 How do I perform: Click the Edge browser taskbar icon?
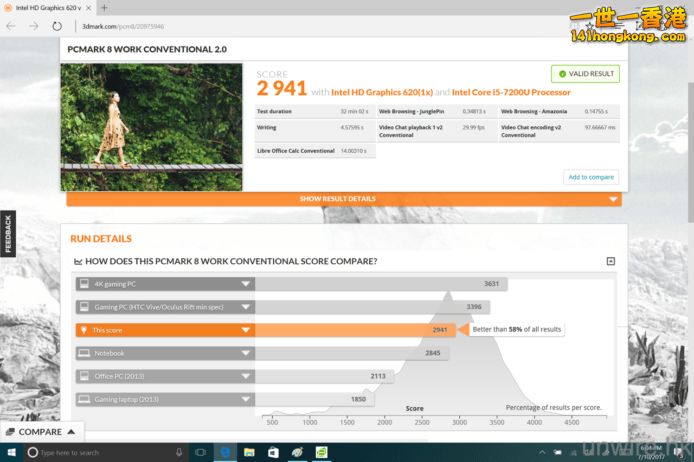225,452
